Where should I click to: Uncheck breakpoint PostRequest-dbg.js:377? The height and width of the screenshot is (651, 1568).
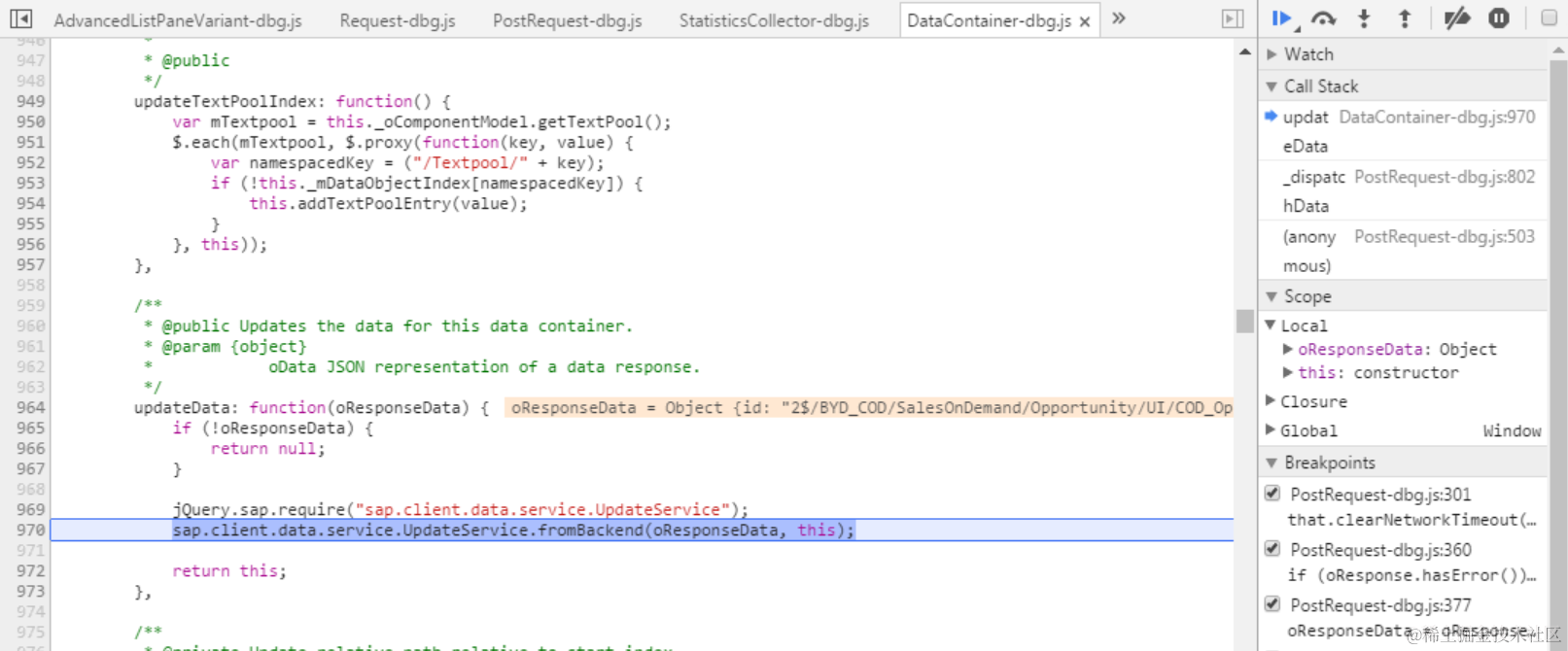[1272, 603]
